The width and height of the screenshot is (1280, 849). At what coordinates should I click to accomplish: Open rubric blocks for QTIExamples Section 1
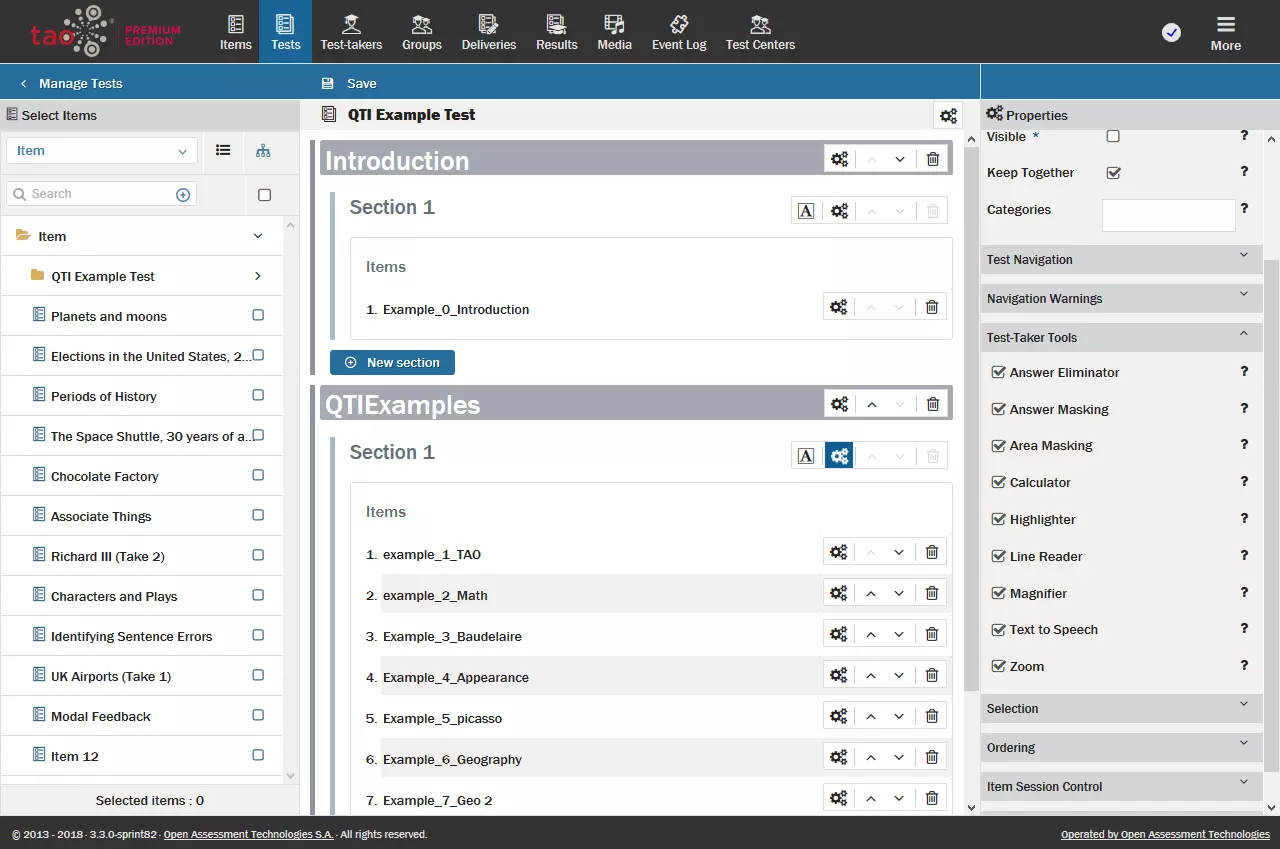pyautogui.click(x=806, y=456)
